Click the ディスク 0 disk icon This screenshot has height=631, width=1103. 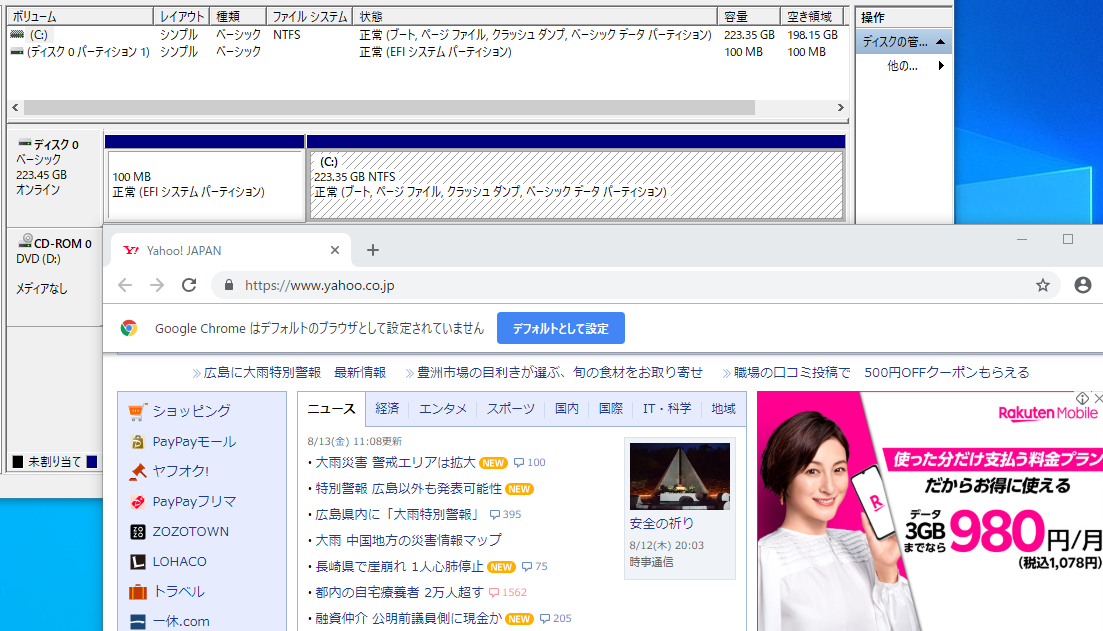[x=25, y=144]
